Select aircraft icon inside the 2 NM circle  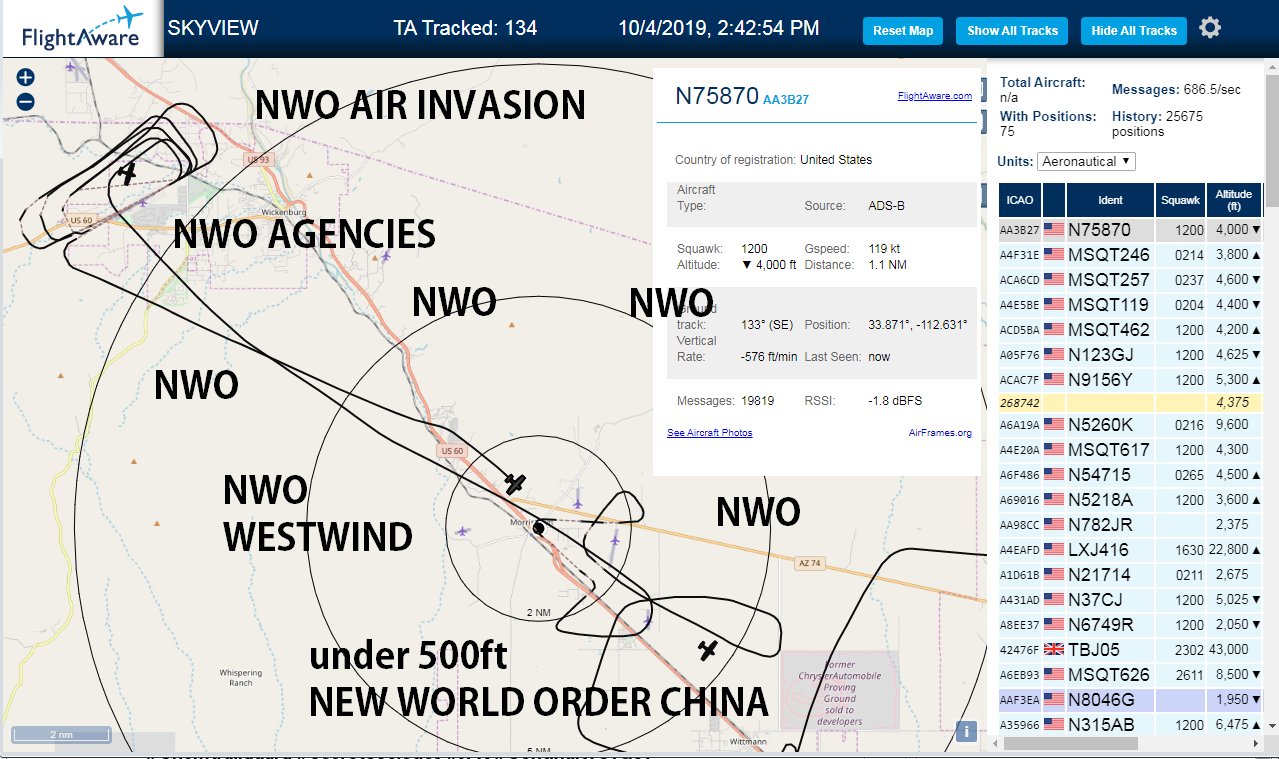pyautogui.click(x=515, y=484)
